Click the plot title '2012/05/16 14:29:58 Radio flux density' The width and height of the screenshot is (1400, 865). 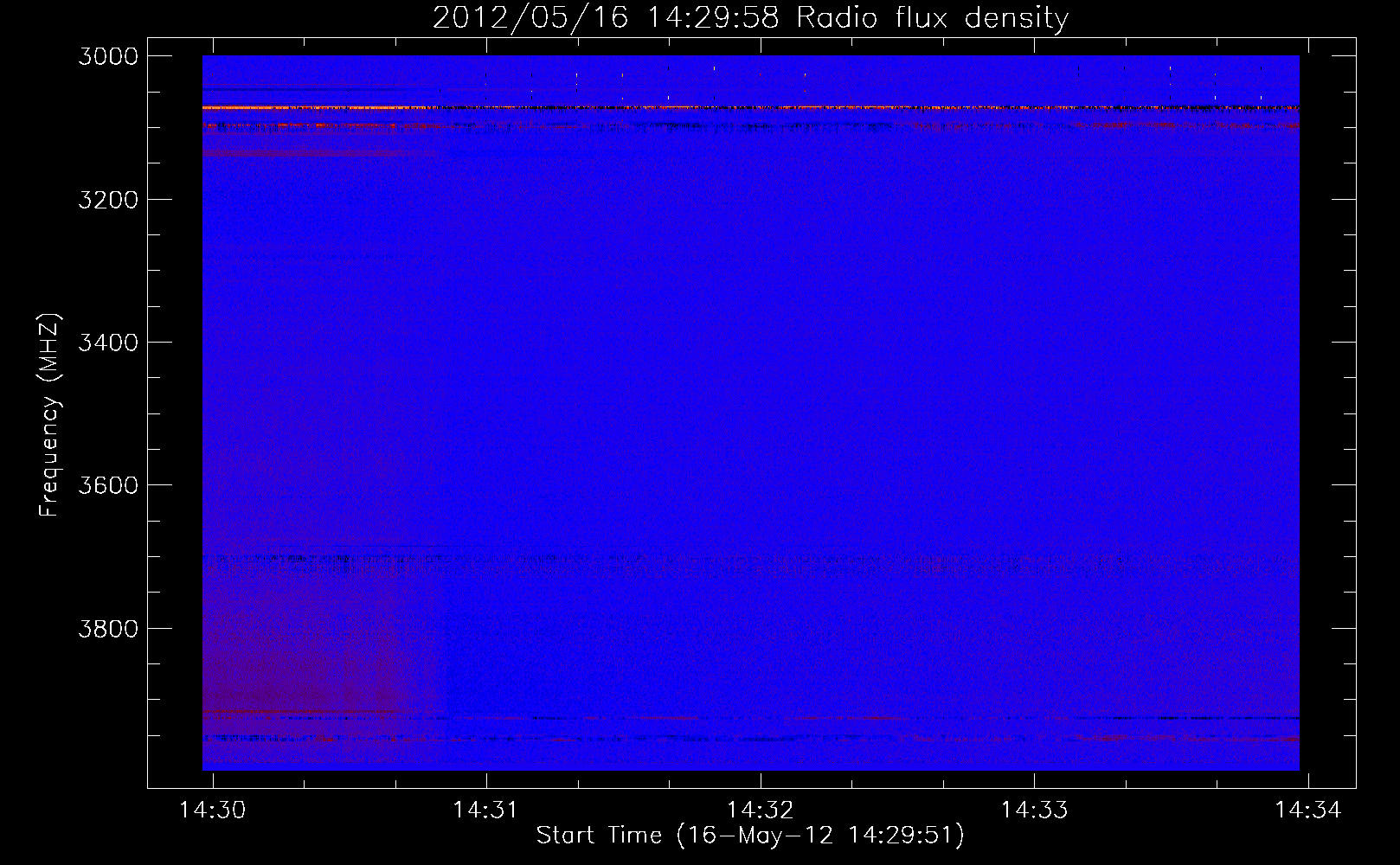click(750, 17)
